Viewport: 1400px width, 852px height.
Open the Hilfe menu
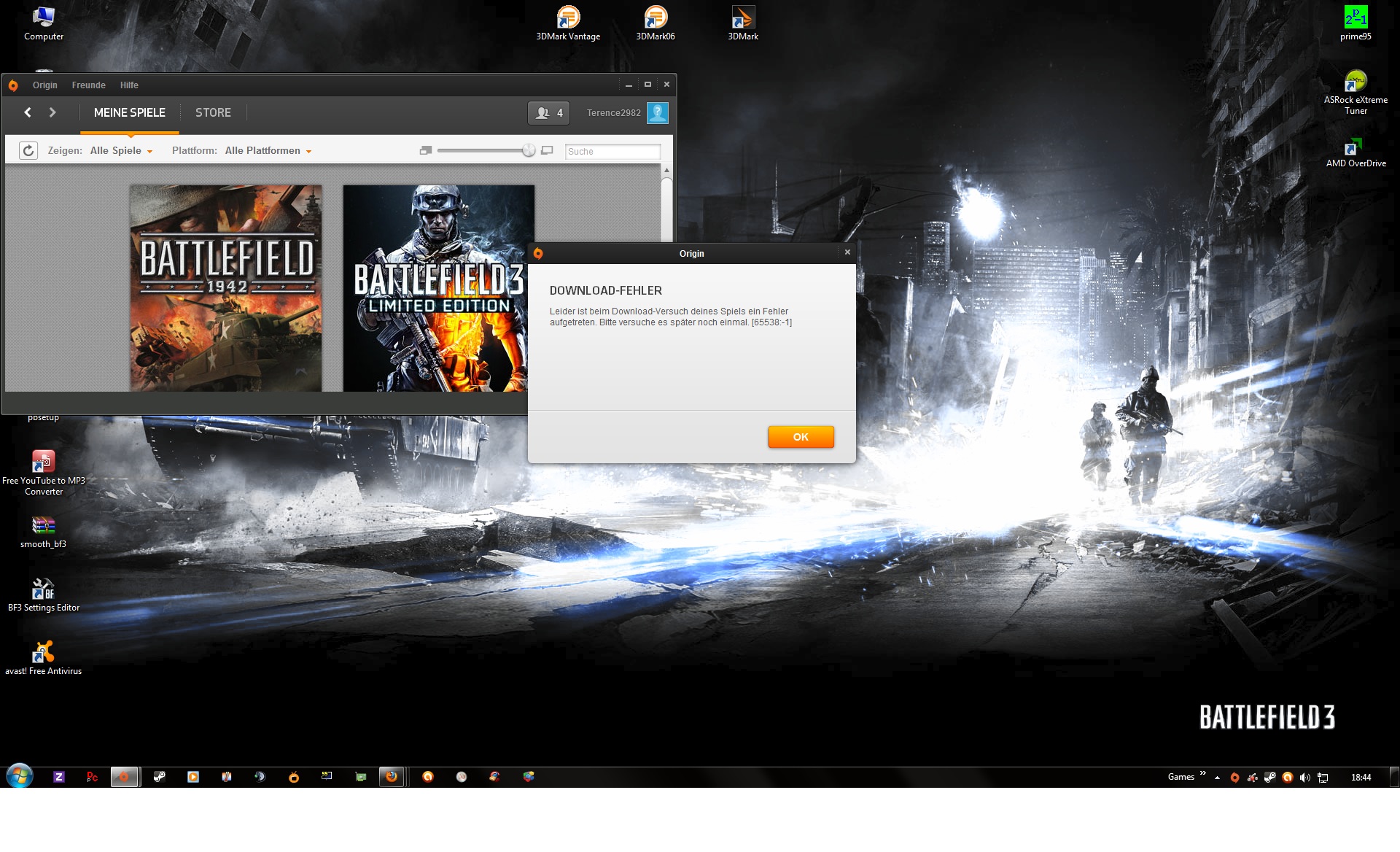coord(129,85)
